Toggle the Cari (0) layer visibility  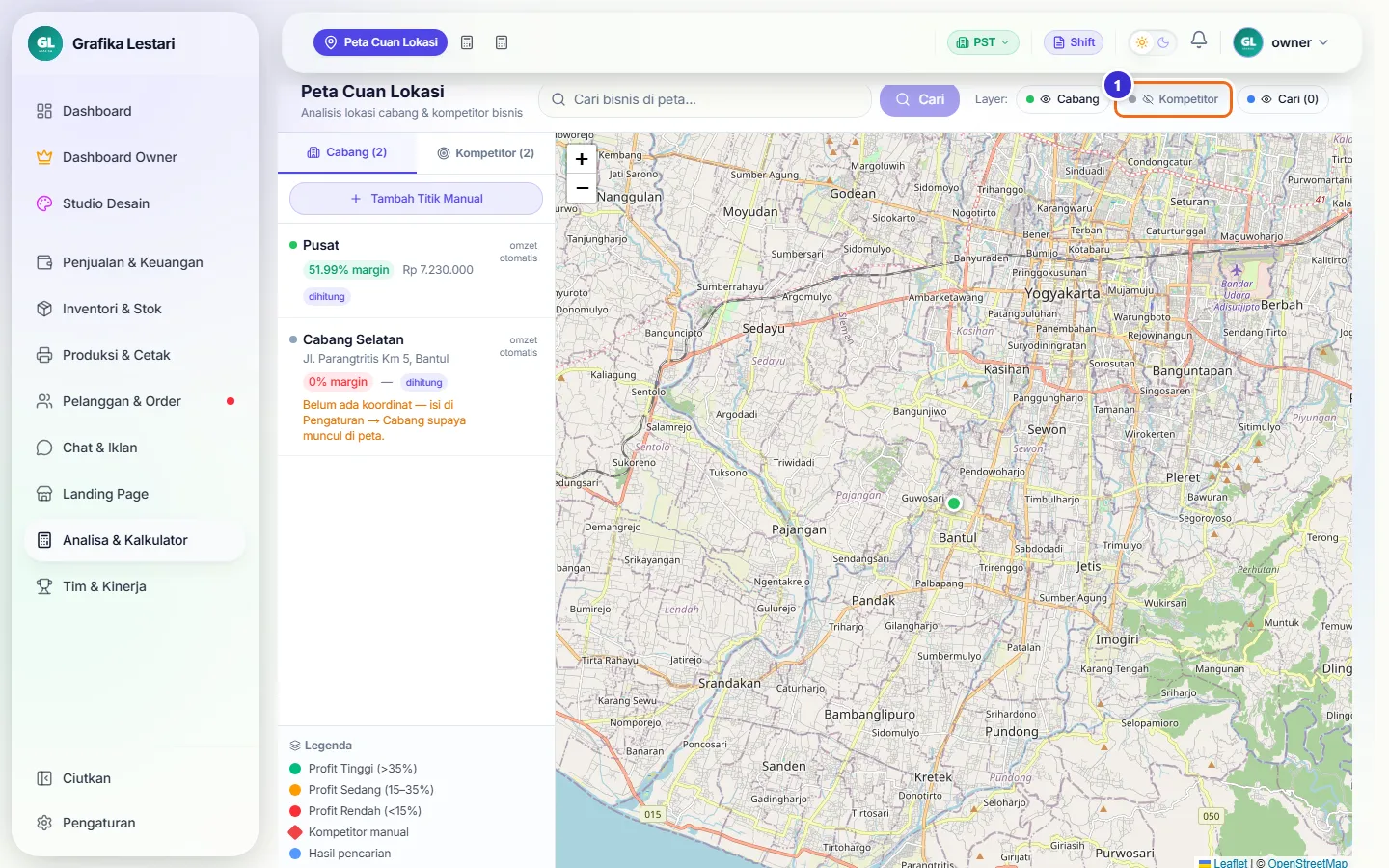click(1283, 99)
